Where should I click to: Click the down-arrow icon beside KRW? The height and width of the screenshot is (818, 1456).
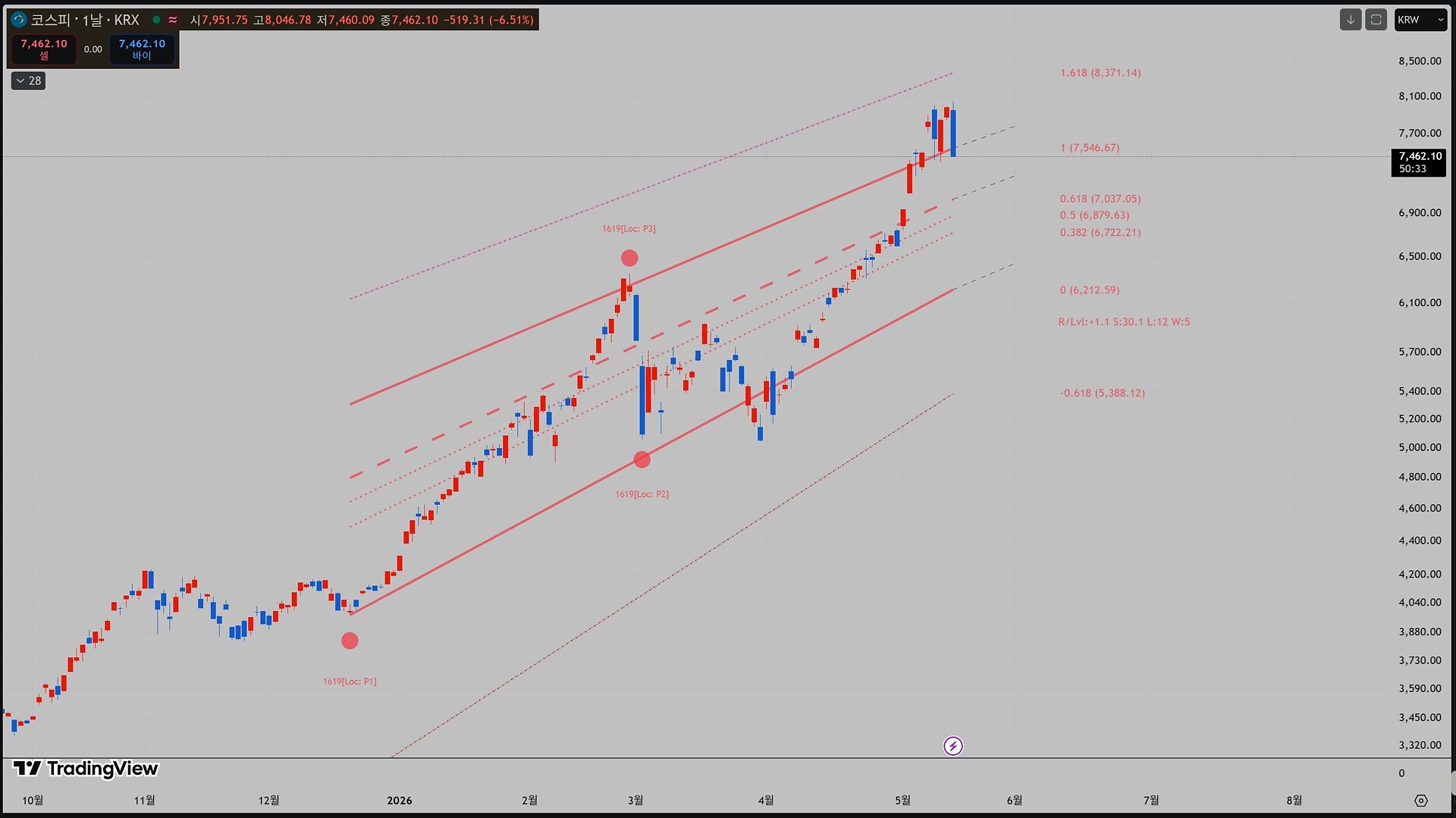[x=1351, y=20]
